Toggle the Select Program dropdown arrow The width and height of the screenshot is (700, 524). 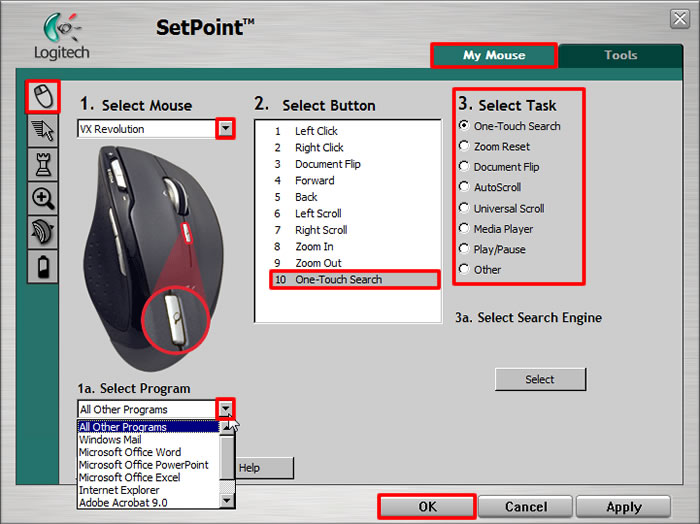226,409
